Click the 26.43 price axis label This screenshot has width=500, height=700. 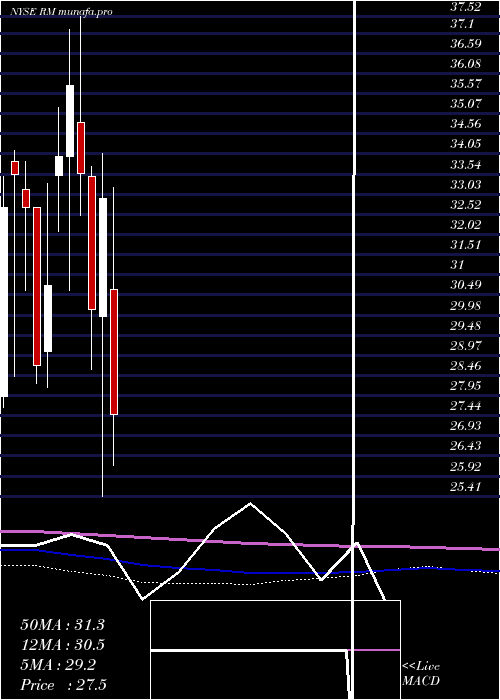click(x=466, y=446)
